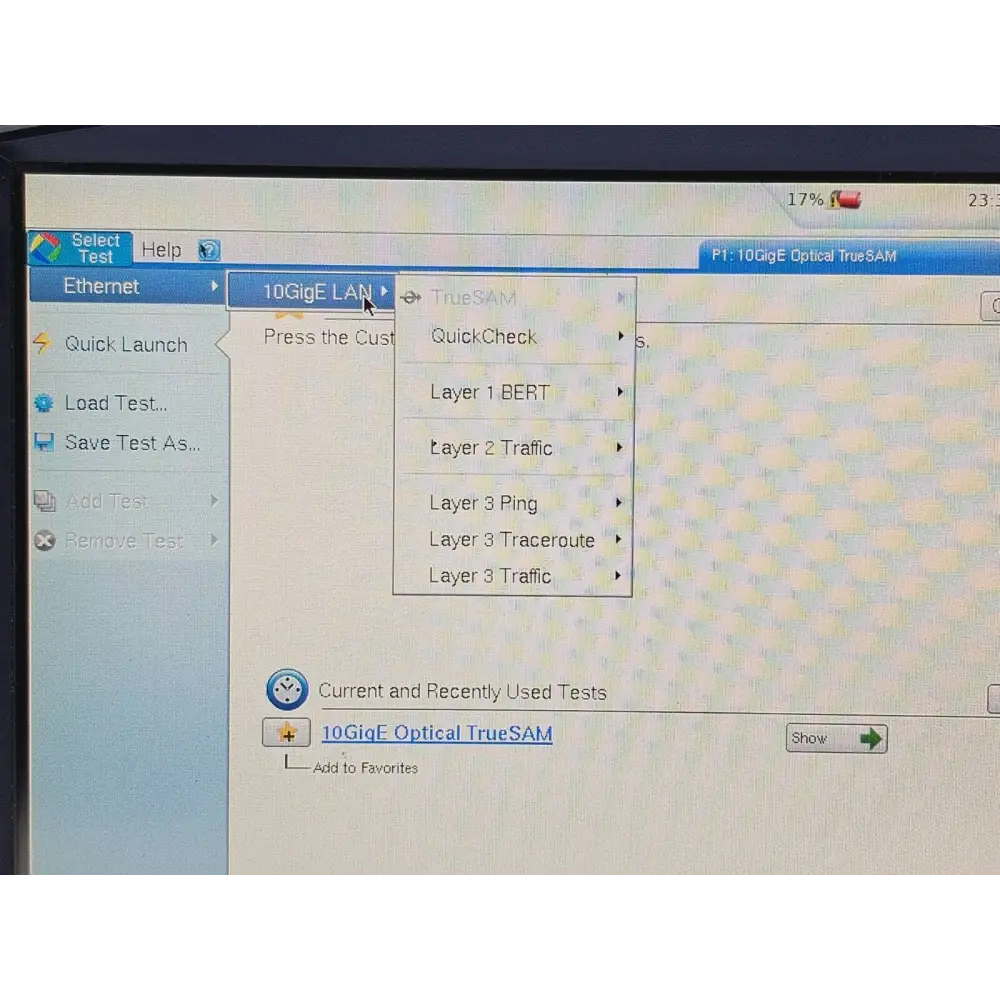This screenshot has height=1000, width=1000.
Task: Click the TrueSAM link icon
Action: 411,297
